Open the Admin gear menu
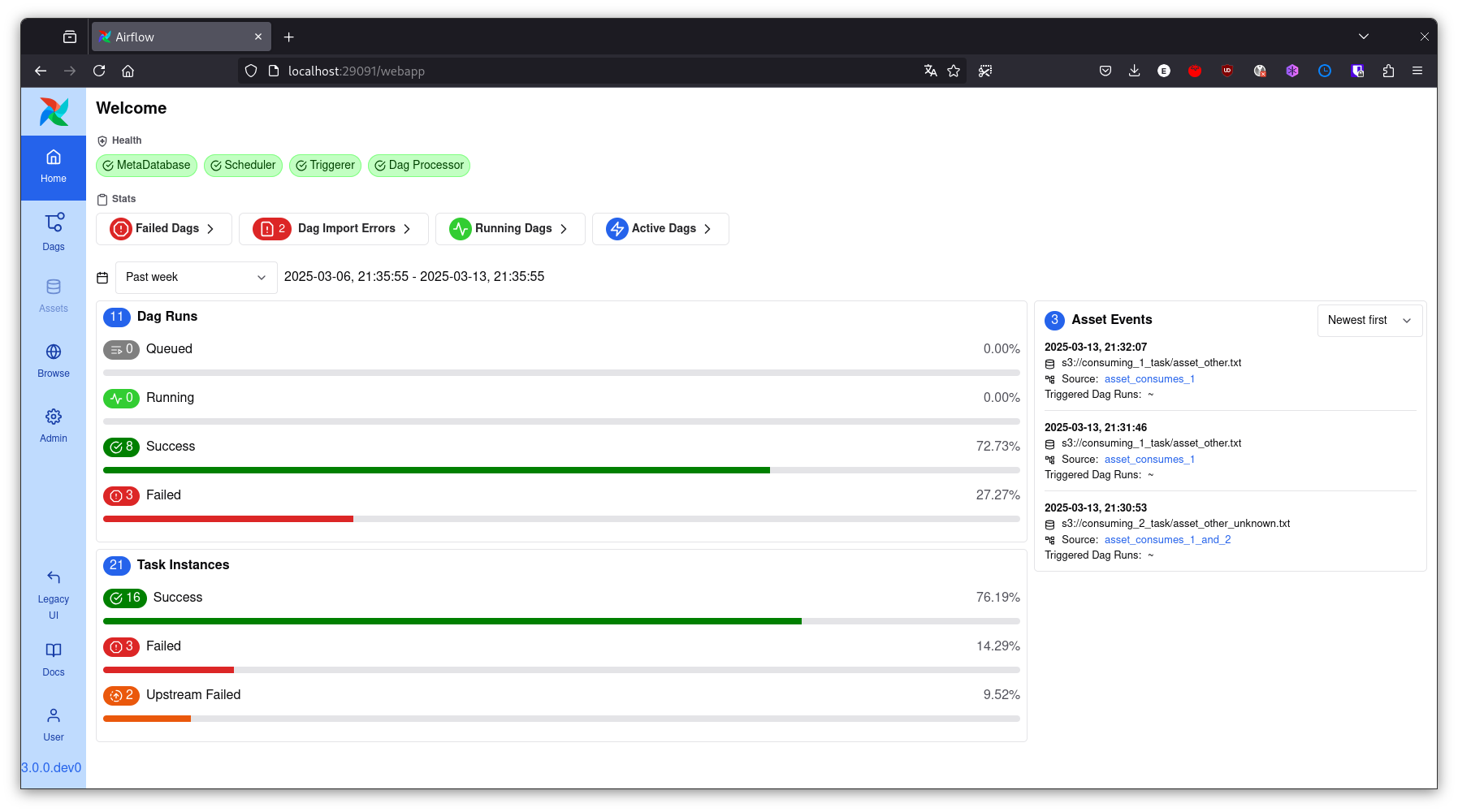Viewport: 1458px width, 812px height. click(x=54, y=425)
